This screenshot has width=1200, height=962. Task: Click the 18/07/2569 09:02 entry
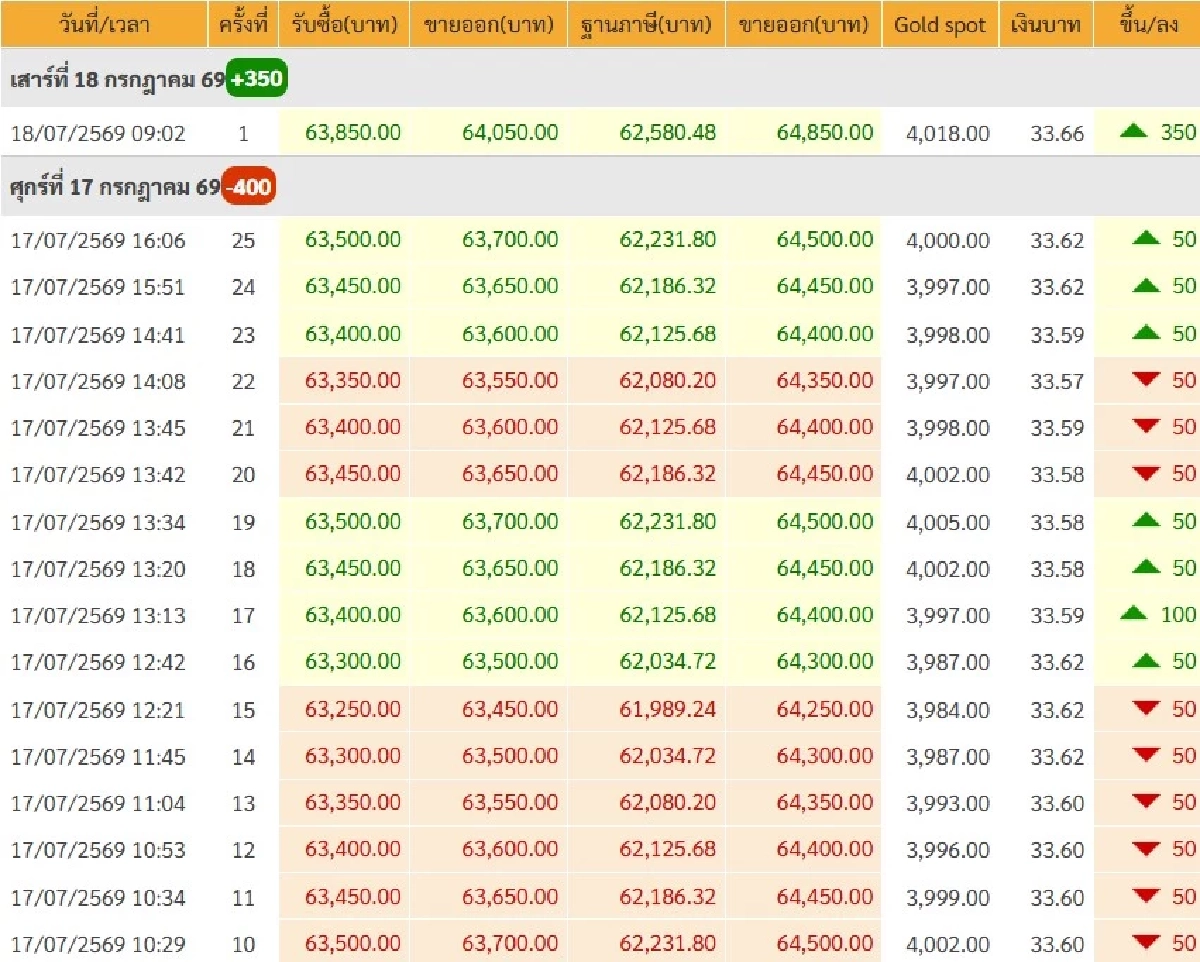98,133
